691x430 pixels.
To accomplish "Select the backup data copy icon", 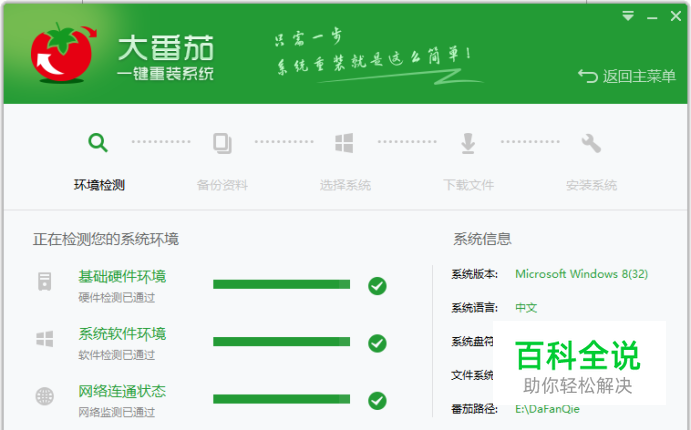I will pyautogui.click(x=222, y=143).
